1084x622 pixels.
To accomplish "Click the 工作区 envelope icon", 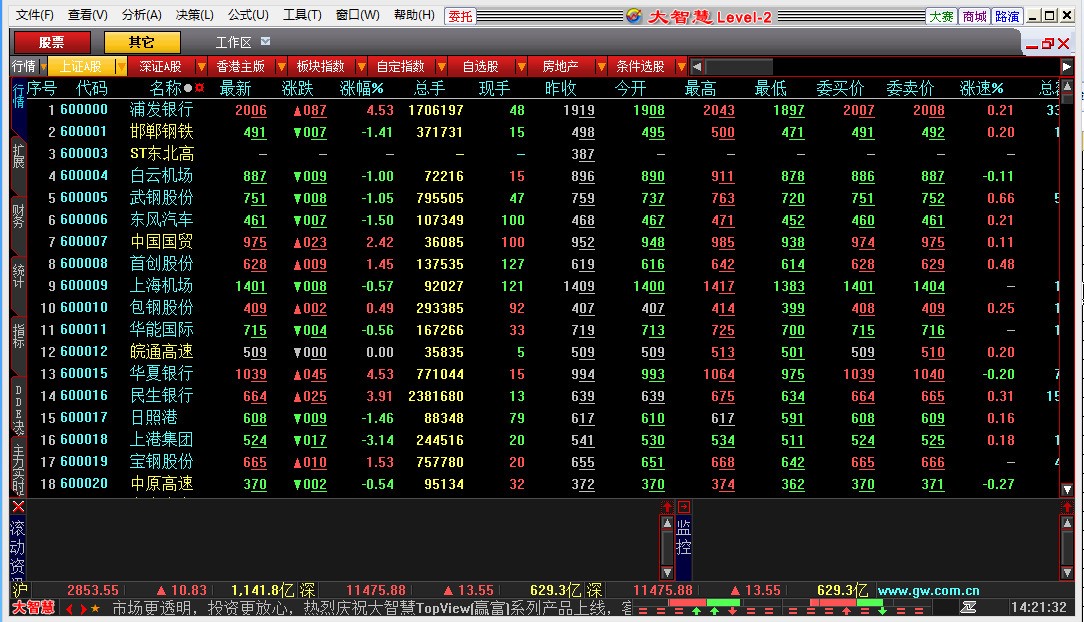I will point(265,42).
